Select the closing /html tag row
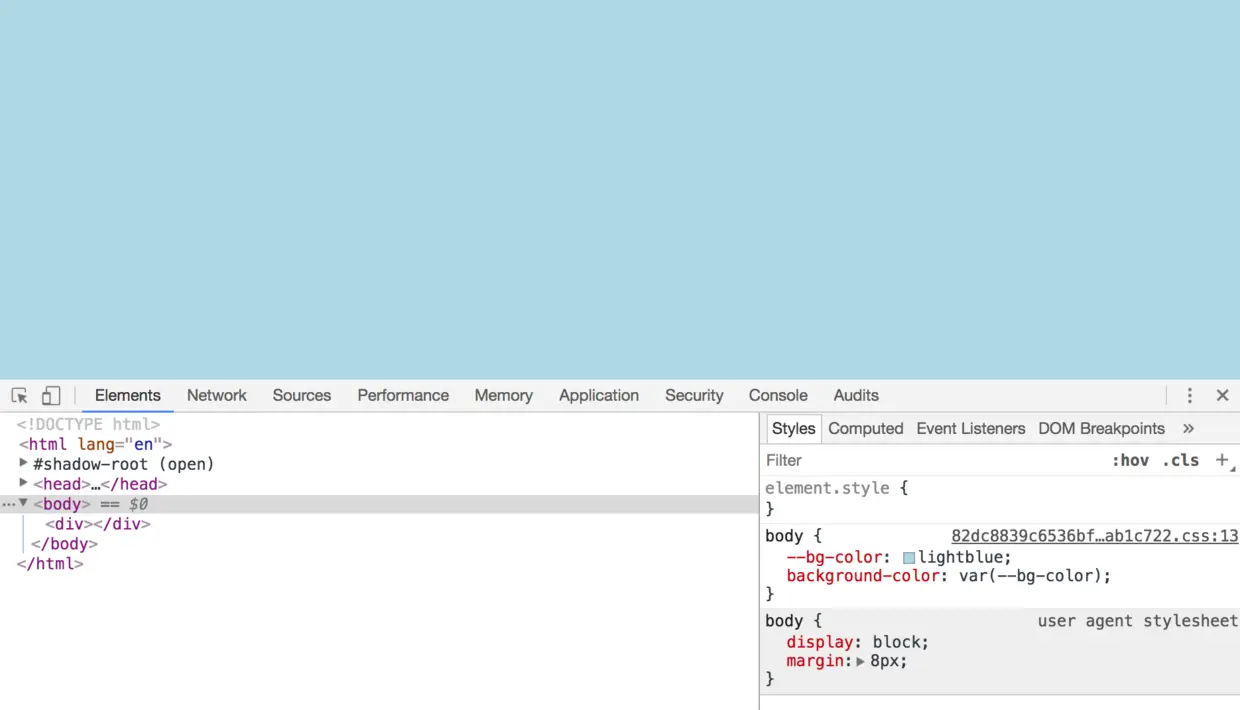The image size is (1240, 710). (x=50, y=564)
